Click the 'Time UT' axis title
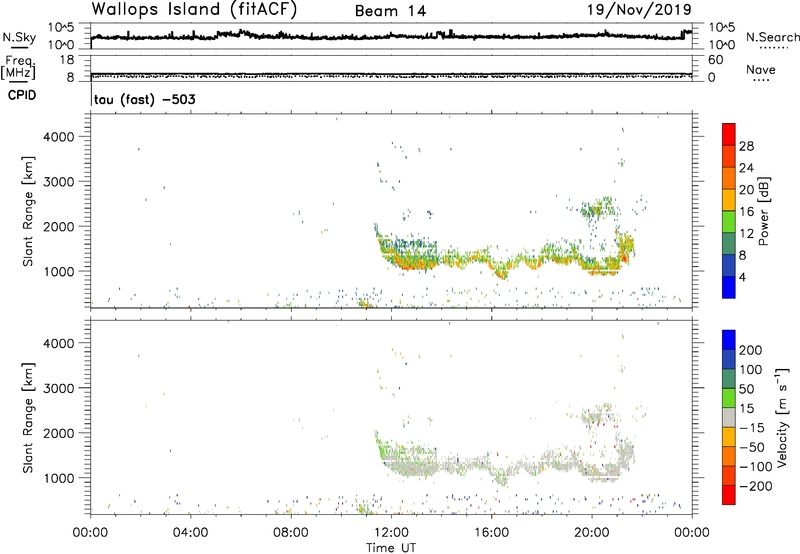800x554 pixels. pyautogui.click(x=391, y=548)
